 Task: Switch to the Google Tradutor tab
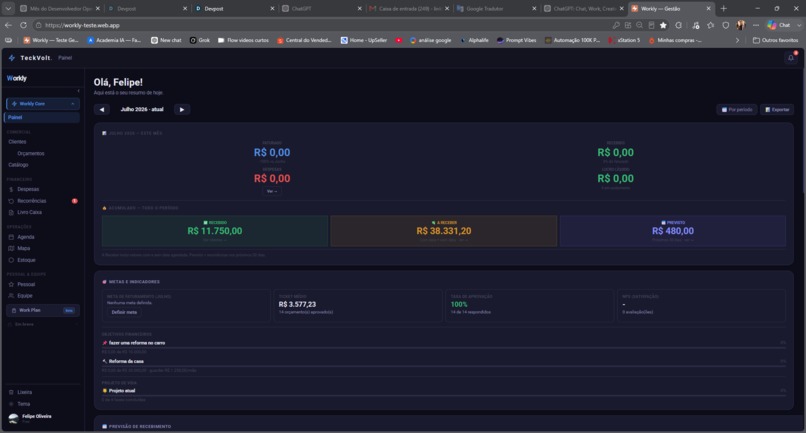[496, 8]
